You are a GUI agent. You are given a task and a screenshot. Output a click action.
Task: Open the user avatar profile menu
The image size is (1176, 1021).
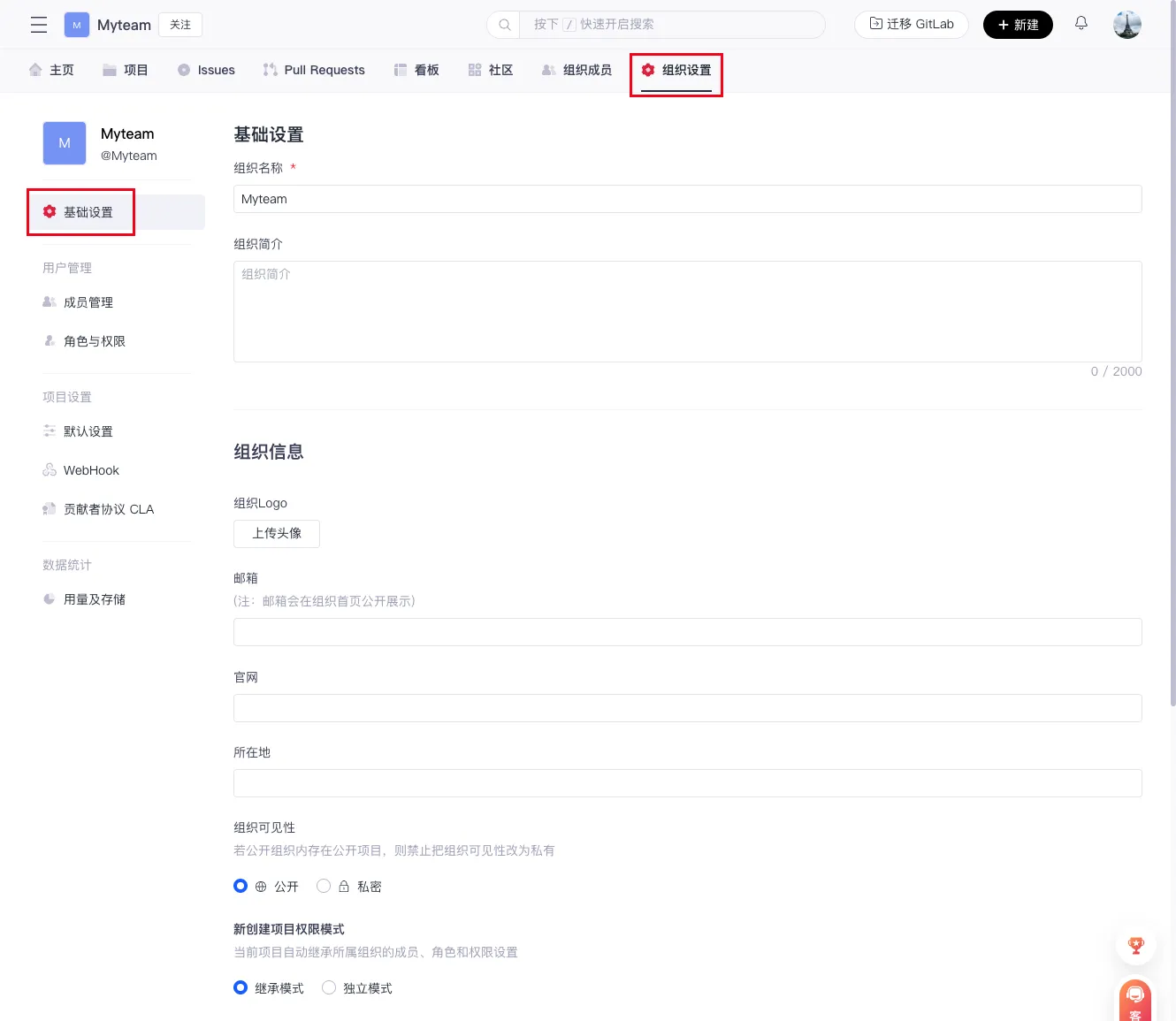tap(1126, 25)
